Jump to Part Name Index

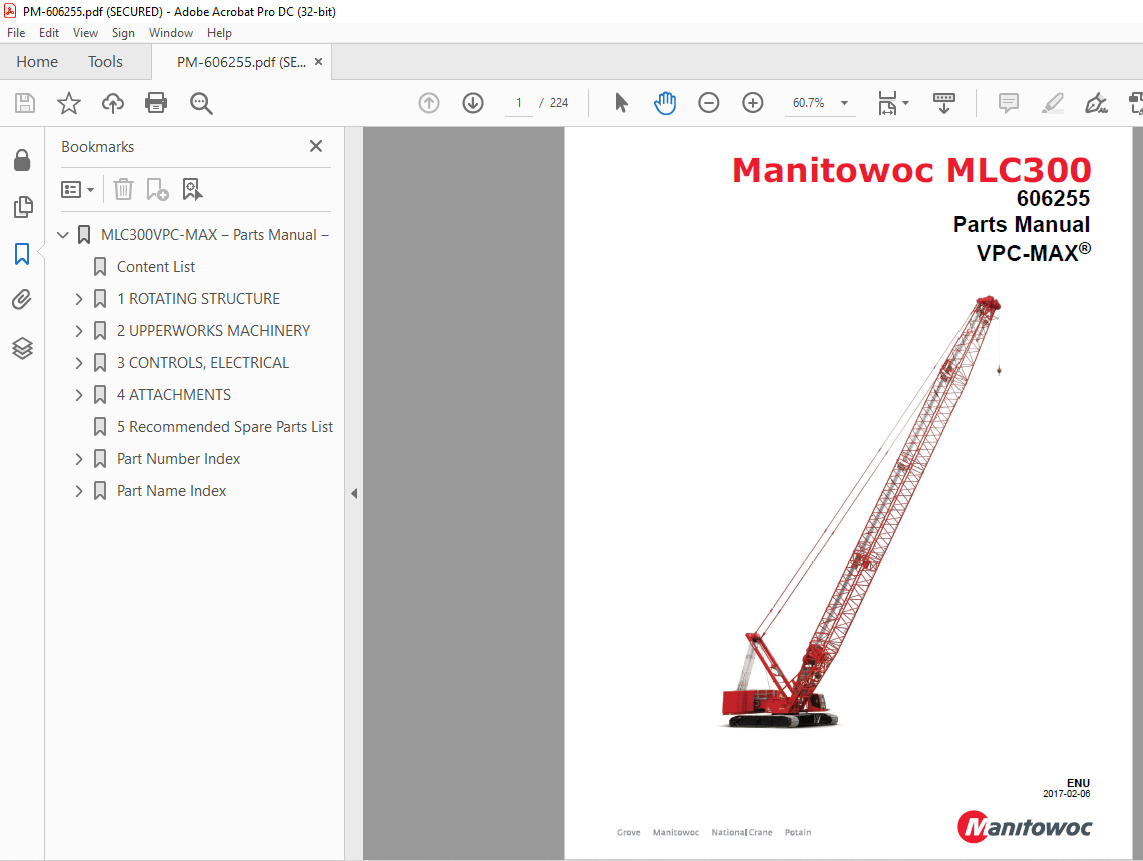click(x=171, y=491)
